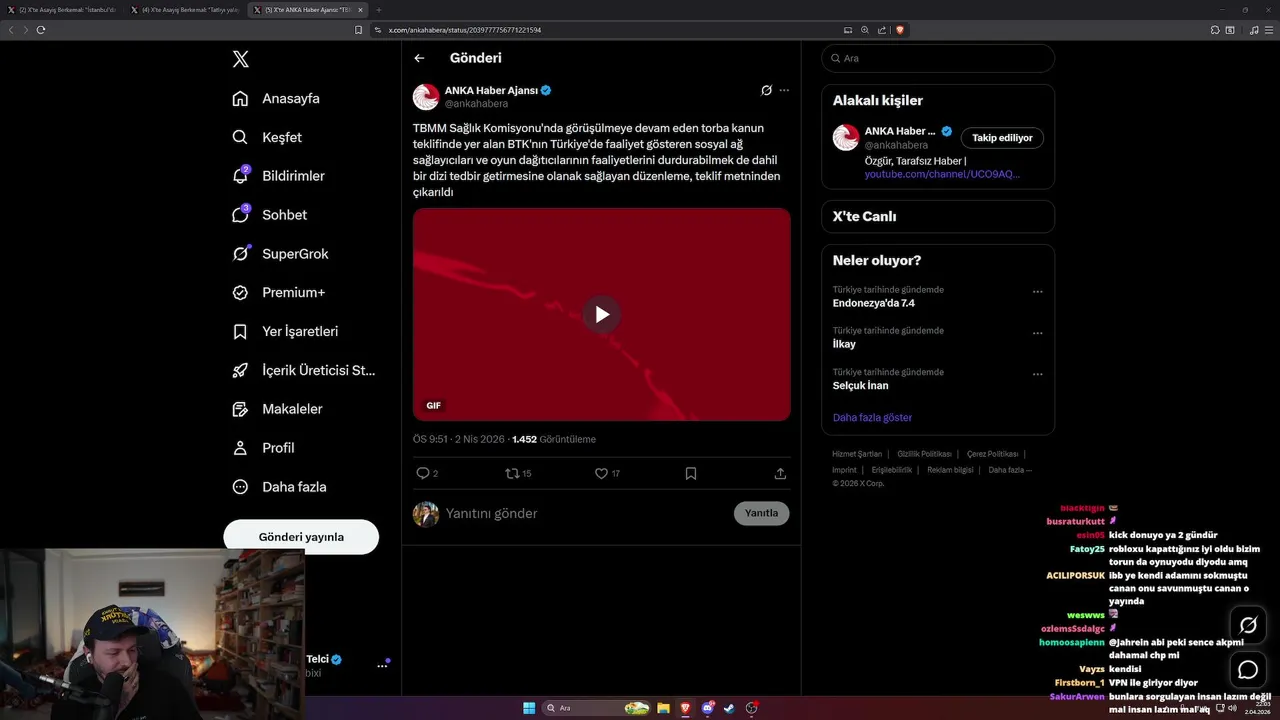This screenshot has width=1280, height=720.
Task: Click the Gönderi yayınla button
Action: pyautogui.click(x=301, y=537)
